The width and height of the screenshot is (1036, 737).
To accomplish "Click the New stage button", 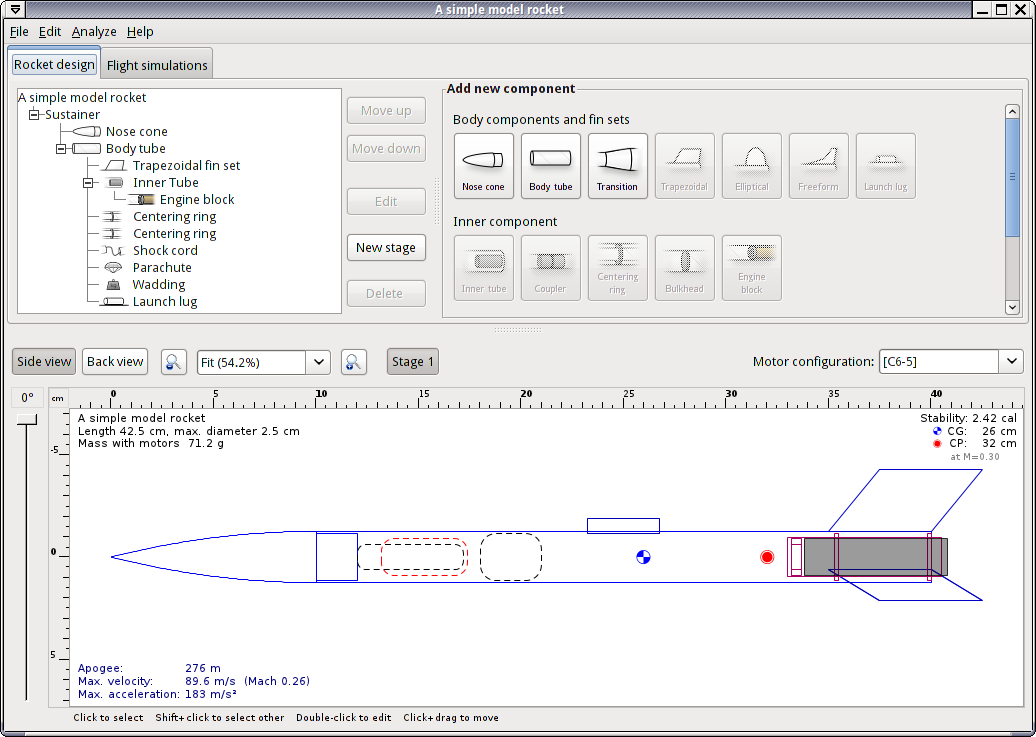I will [x=386, y=248].
